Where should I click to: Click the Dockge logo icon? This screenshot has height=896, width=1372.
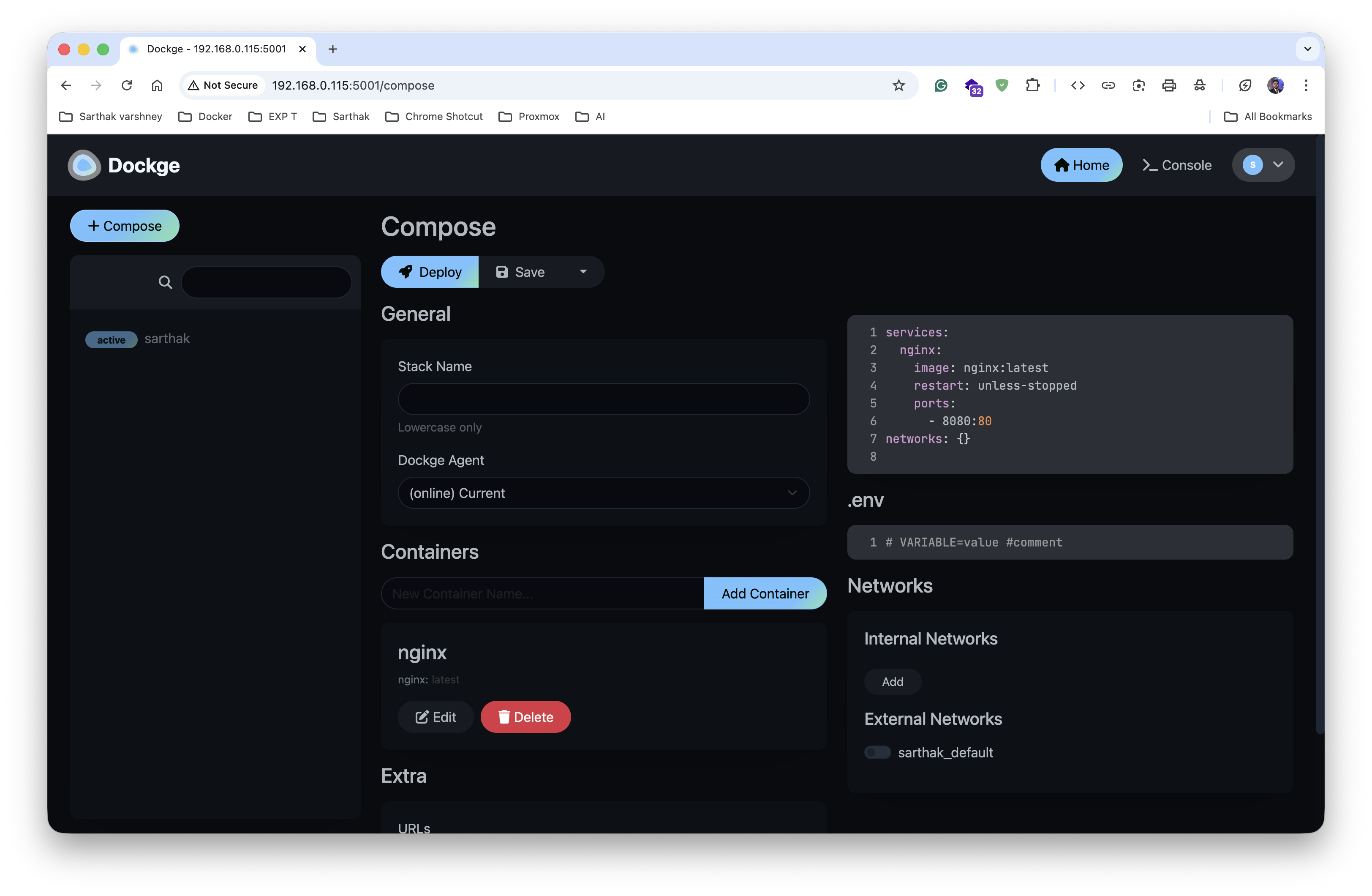[x=84, y=166]
